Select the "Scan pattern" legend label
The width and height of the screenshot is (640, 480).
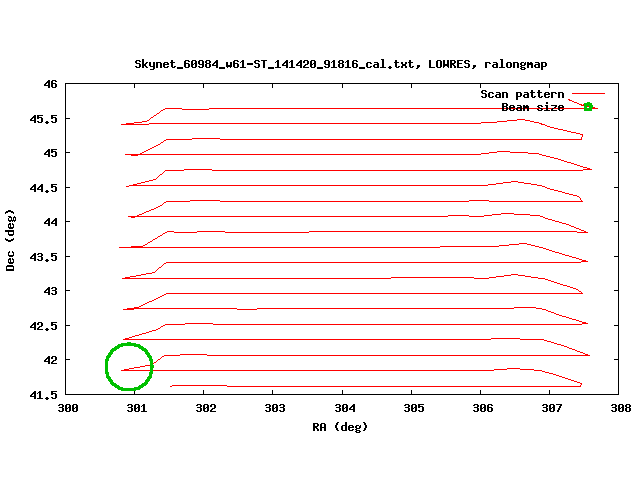pyautogui.click(x=522, y=93)
